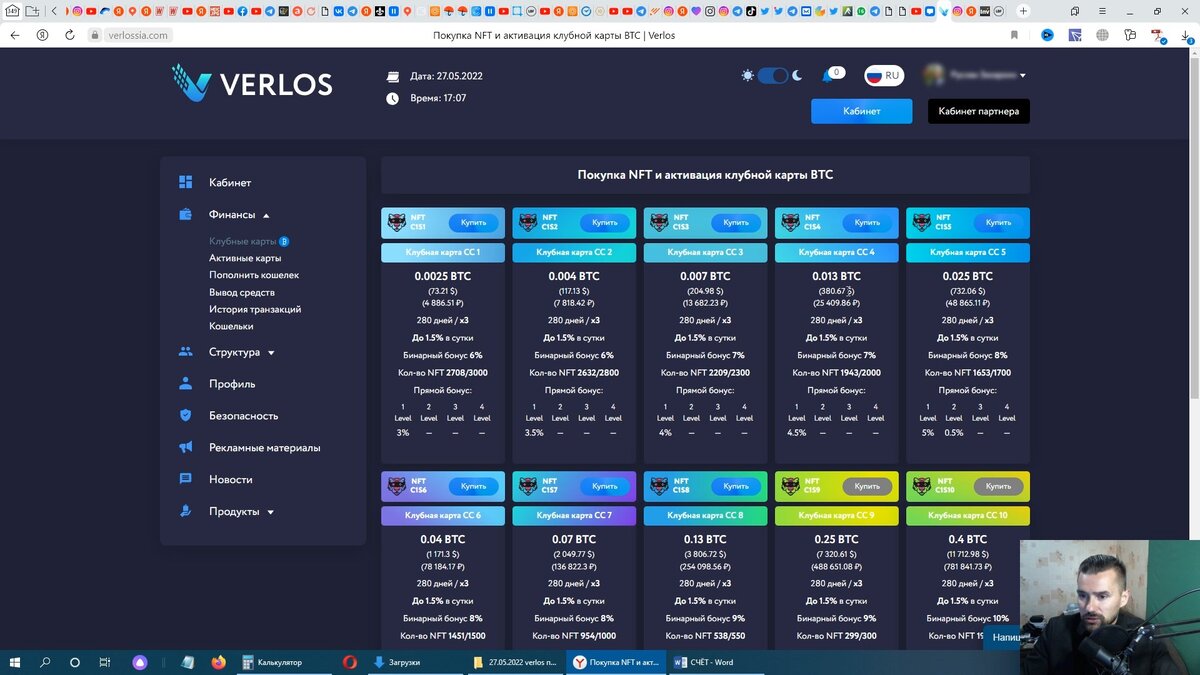The image size is (1200, 675).
Task: Open Активные карты submenu link
Action: pos(245,258)
